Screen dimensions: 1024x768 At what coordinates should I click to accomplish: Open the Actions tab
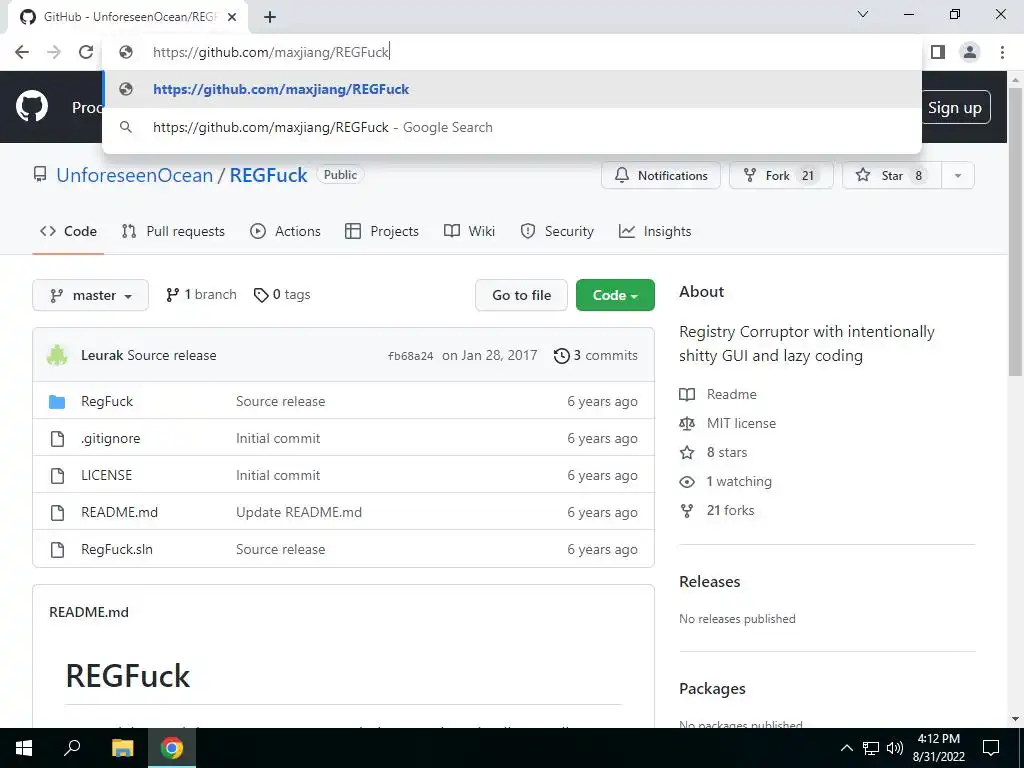(x=285, y=231)
